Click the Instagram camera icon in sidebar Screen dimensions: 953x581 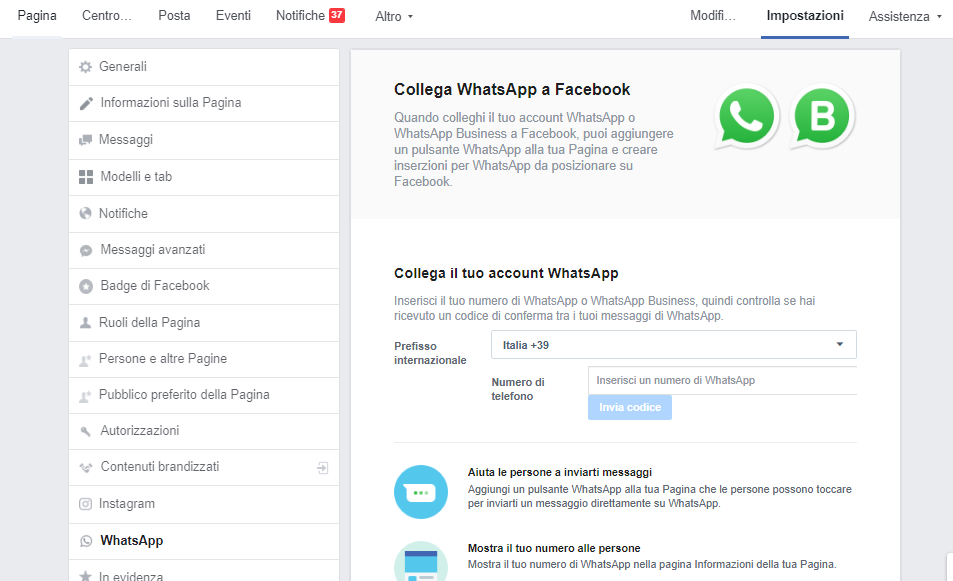pyautogui.click(x=86, y=504)
